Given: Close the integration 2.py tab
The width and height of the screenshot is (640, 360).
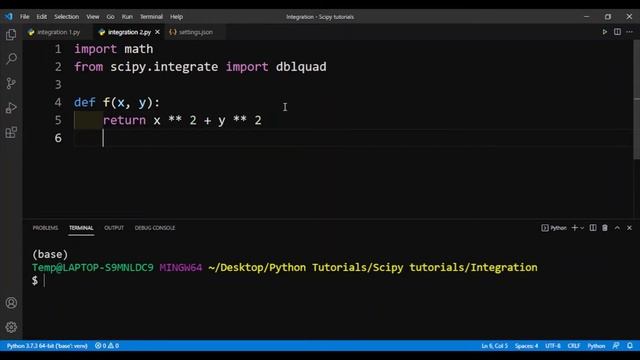Looking at the screenshot, I should click(x=158, y=32).
